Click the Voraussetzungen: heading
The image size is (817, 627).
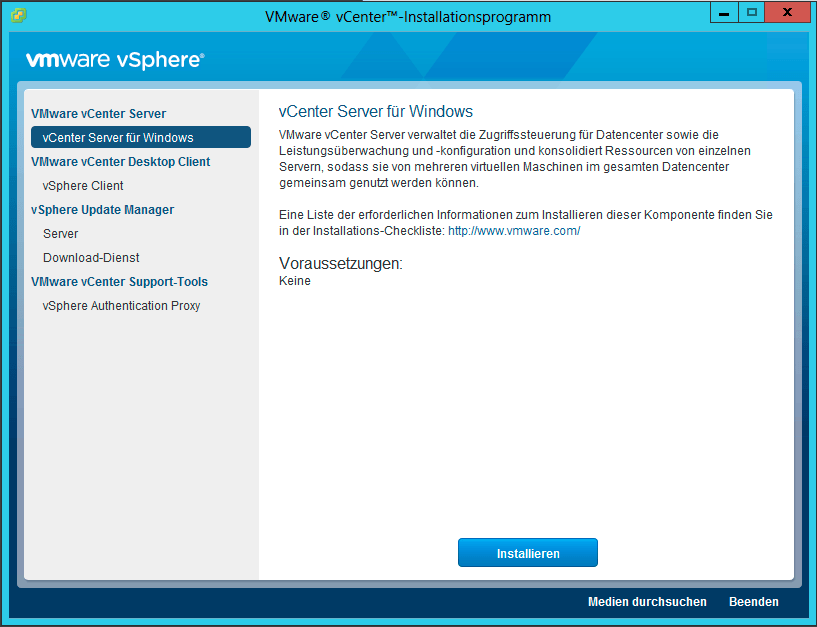coord(341,264)
